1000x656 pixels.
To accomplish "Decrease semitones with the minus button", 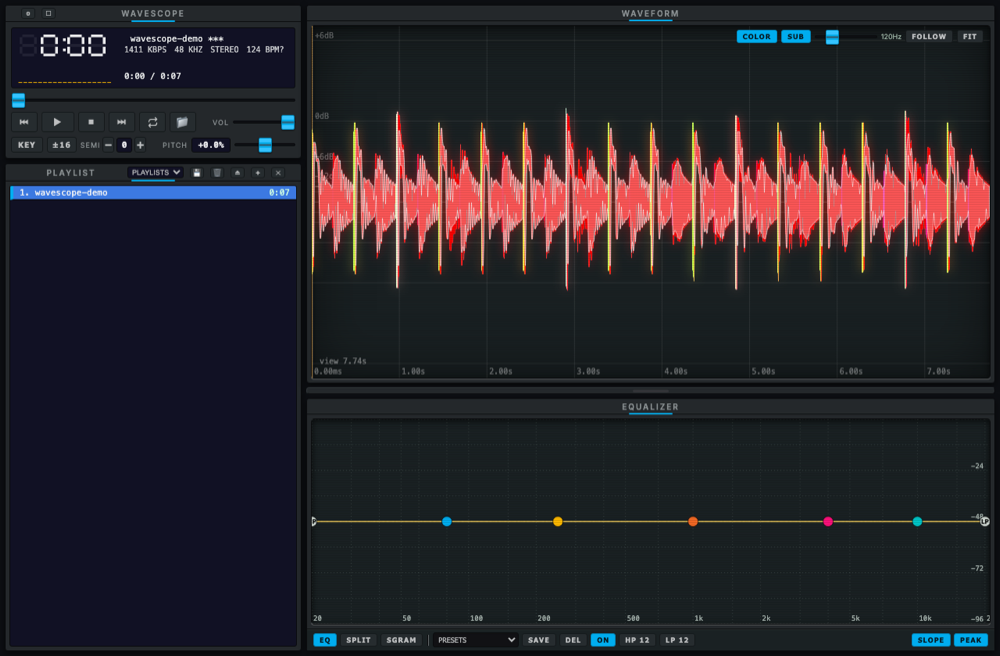I will pos(108,145).
